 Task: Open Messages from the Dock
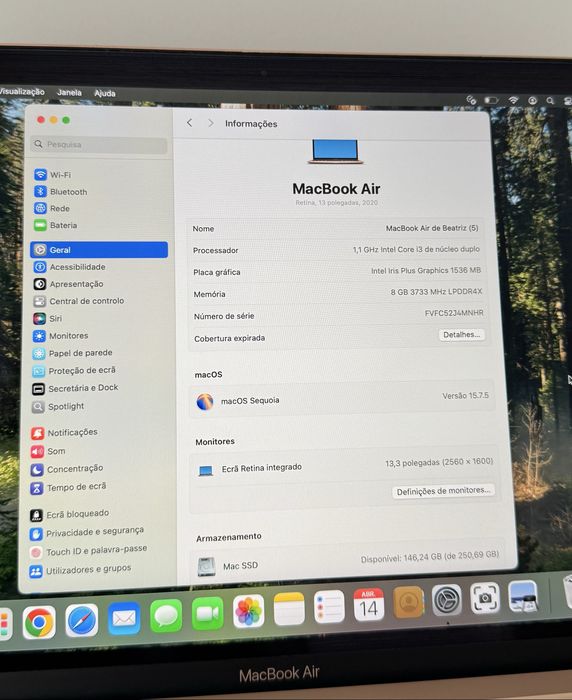tap(166, 616)
